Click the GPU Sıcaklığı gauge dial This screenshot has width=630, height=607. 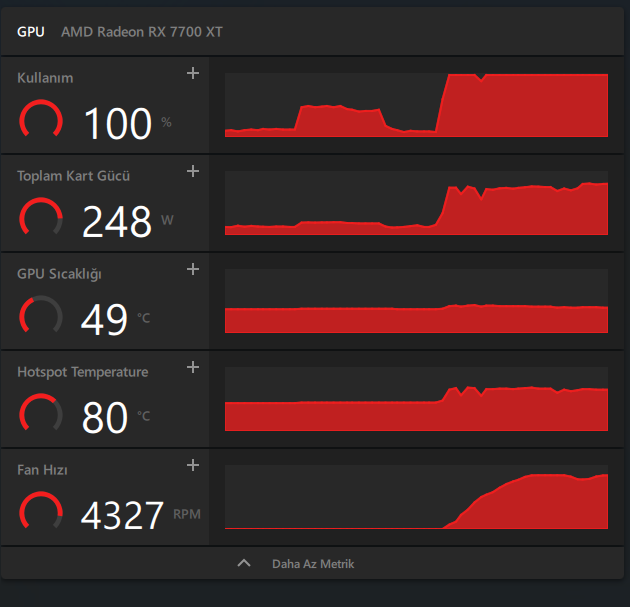(41, 316)
